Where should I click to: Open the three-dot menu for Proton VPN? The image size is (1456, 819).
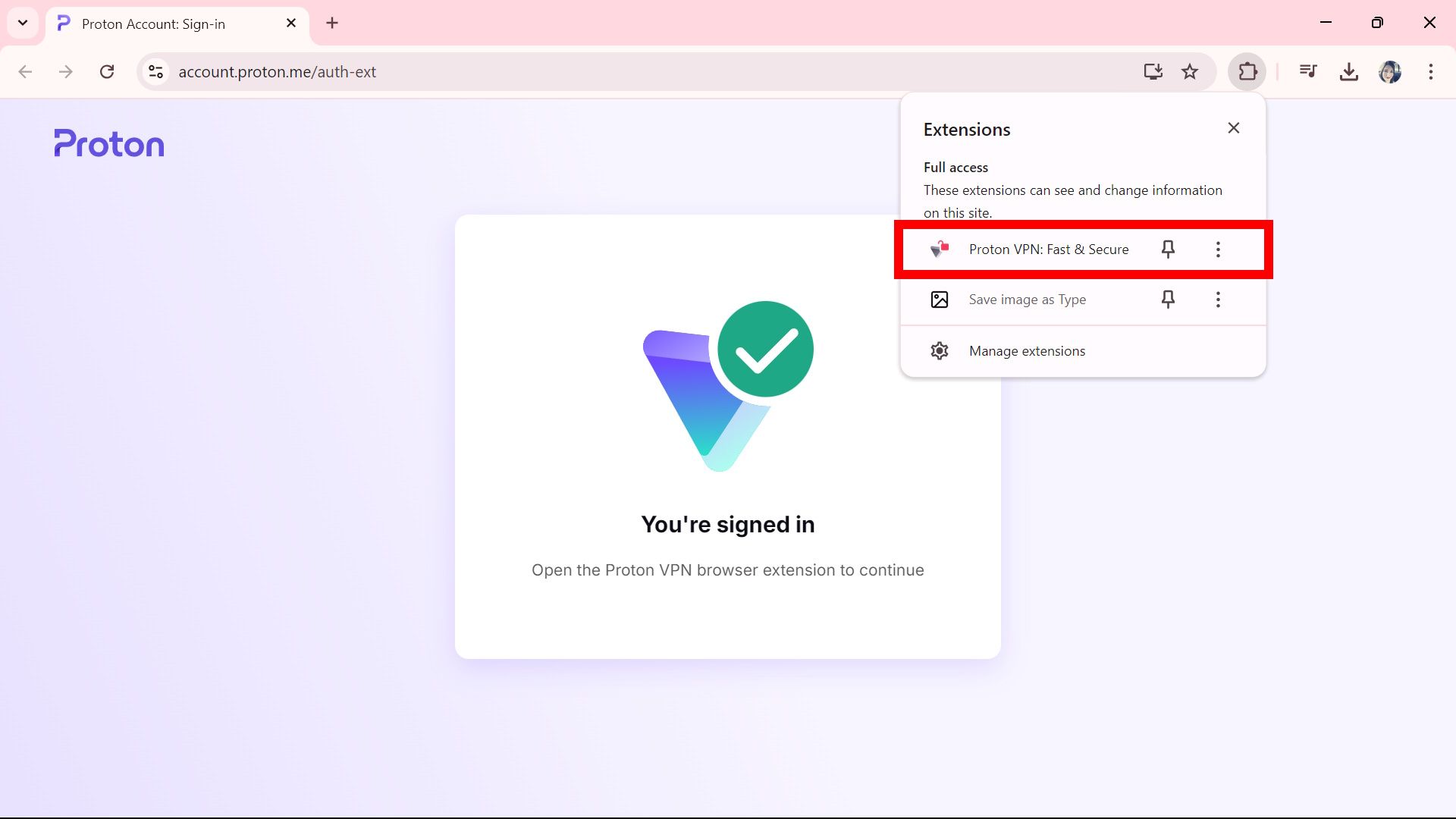[x=1218, y=249]
